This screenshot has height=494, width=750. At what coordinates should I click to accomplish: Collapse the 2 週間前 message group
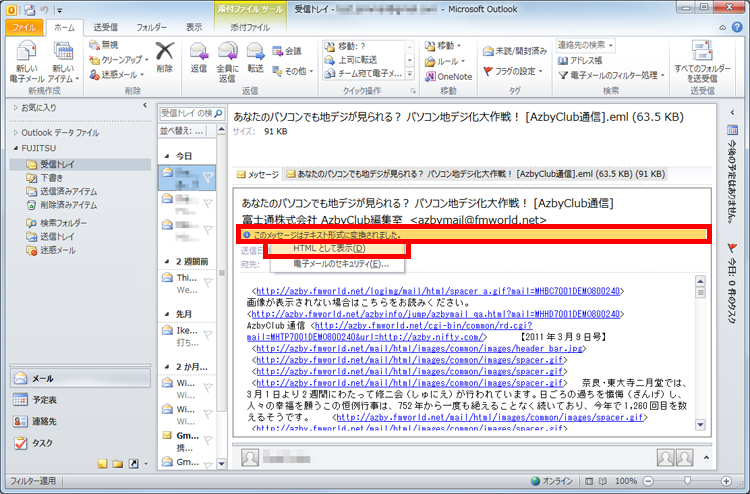click(x=167, y=262)
